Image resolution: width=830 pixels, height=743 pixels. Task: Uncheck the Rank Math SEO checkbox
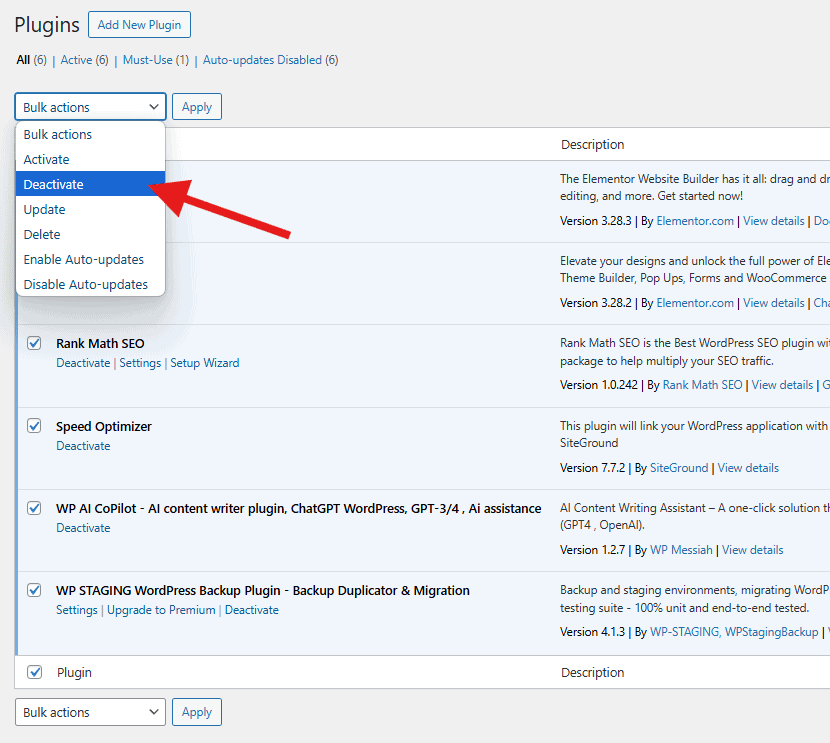34,343
